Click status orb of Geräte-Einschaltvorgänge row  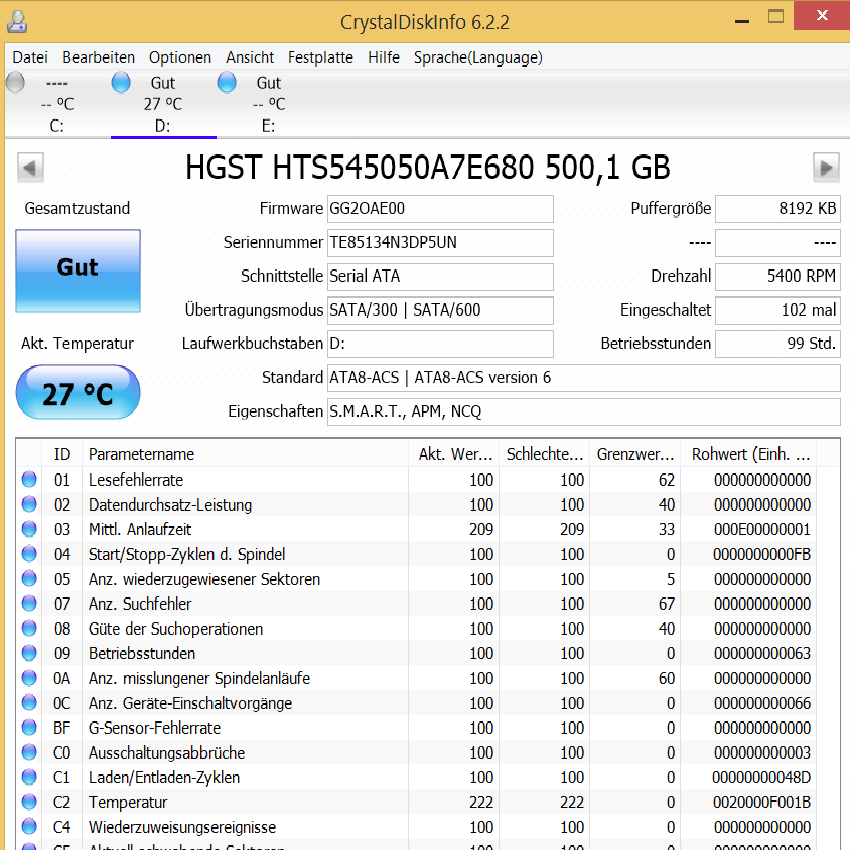coord(29,703)
